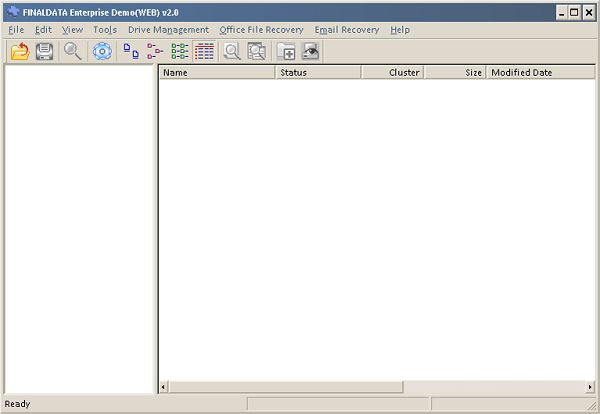Click the Open drive folder icon
Screen dimensions: 600x414
[x=20, y=51]
